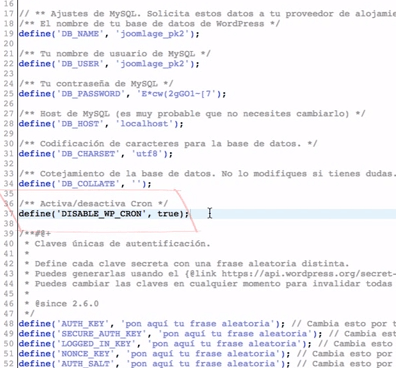
Task: Click the Ajustes de MySQL comment line
Action: [x=207, y=14]
